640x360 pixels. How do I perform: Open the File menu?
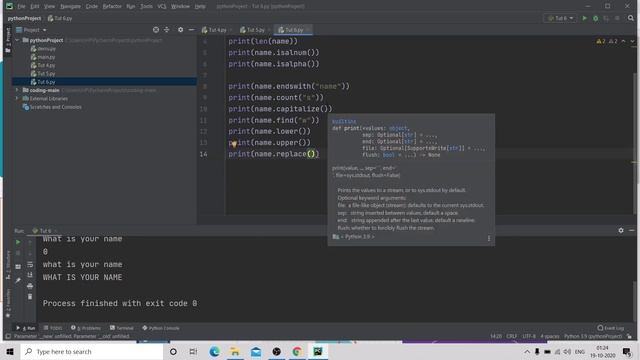[21, 6]
